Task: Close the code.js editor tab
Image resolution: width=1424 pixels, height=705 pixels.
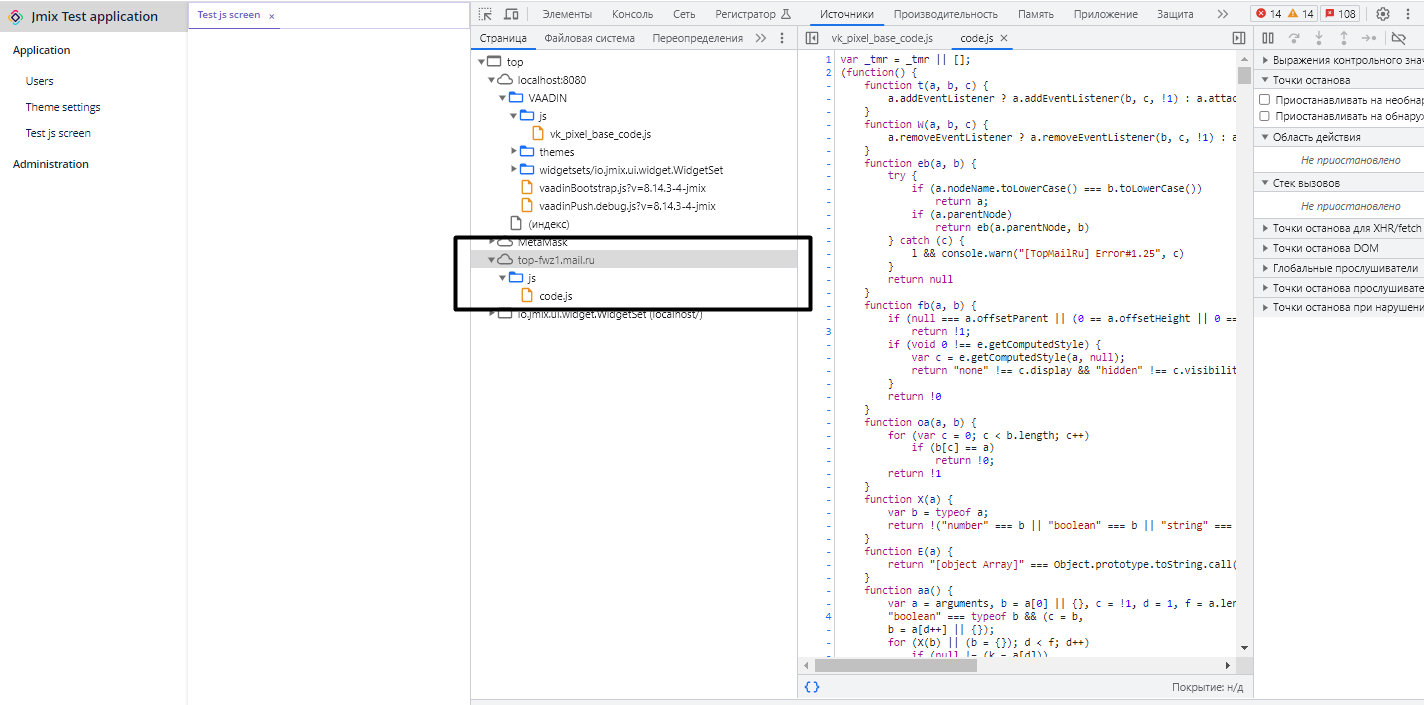Action: click(x=1003, y=38)
